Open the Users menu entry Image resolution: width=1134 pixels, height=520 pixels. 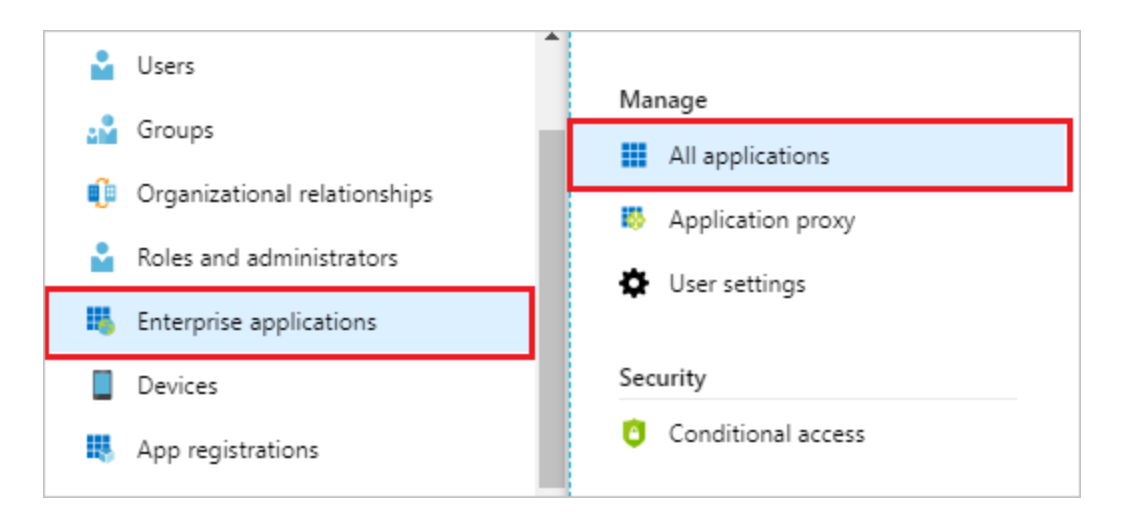point(166,66)
